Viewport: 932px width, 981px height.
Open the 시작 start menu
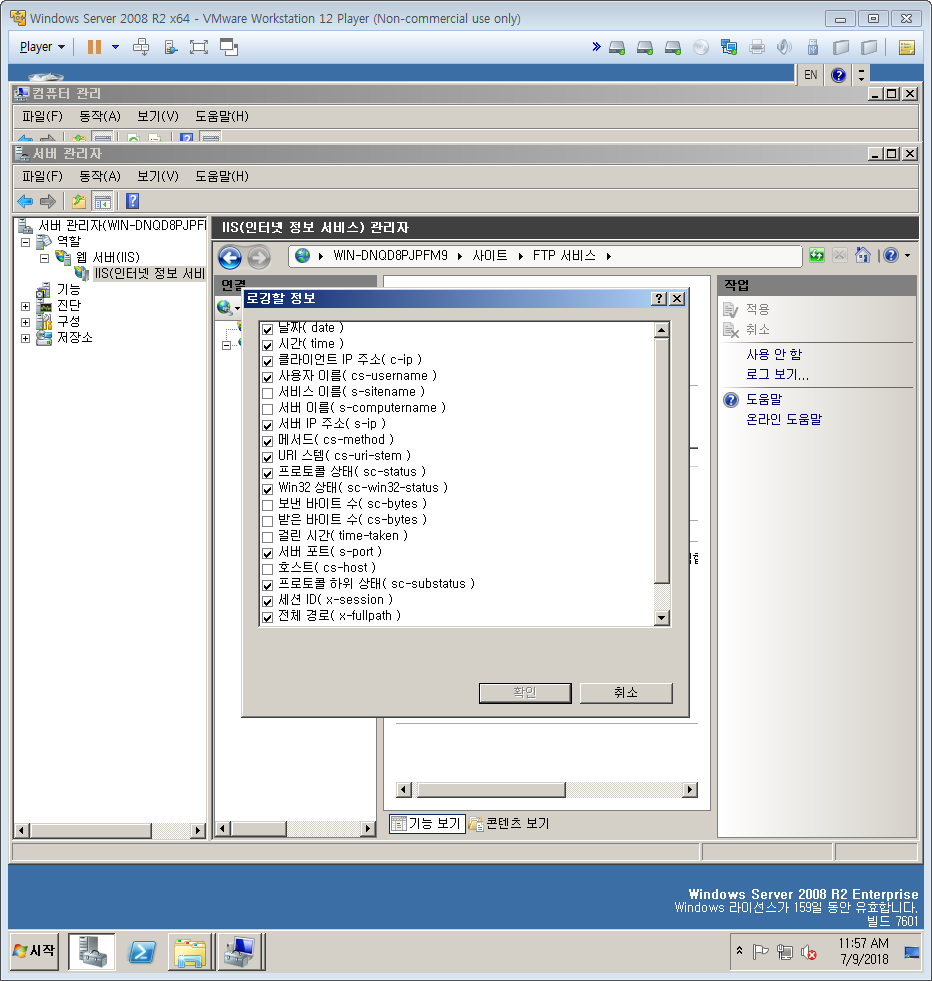coord(35,952)
